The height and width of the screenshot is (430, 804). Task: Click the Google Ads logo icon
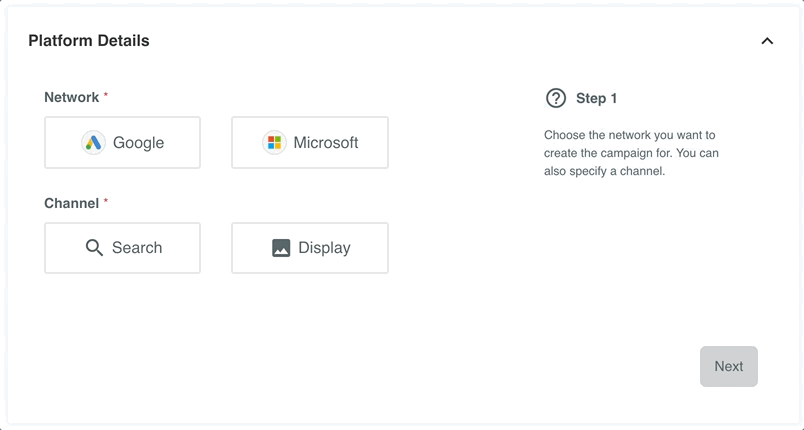click(x=93, y=142)
